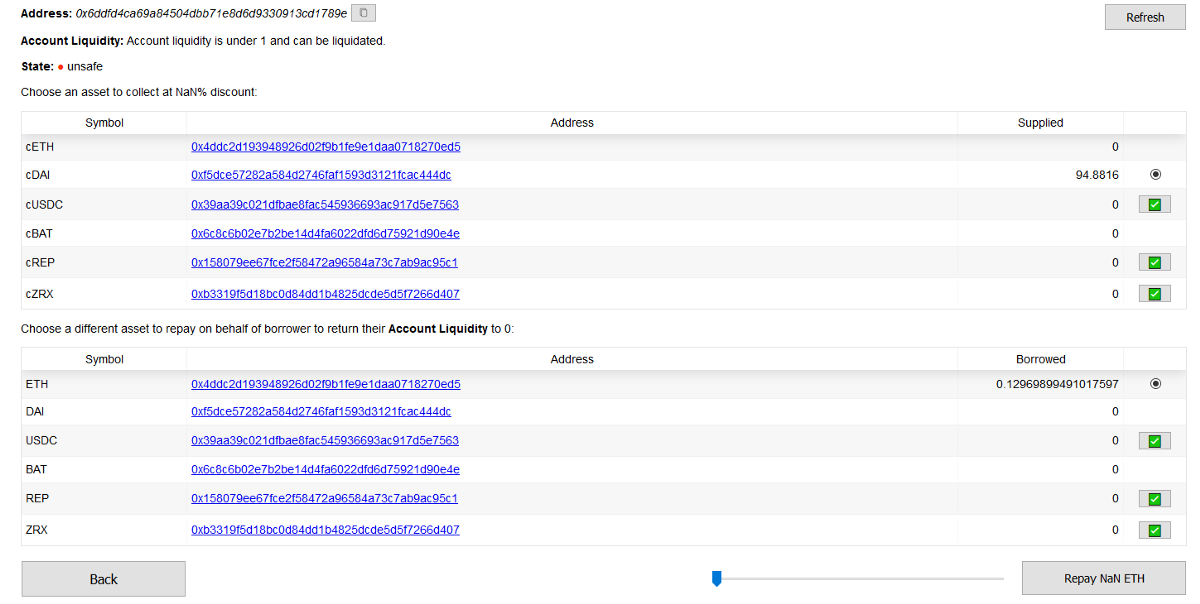Toggle the green checkmark for cREP
Viewport: 1200px width, 604px height.
pyautogui.click(x=1154, y=262)
